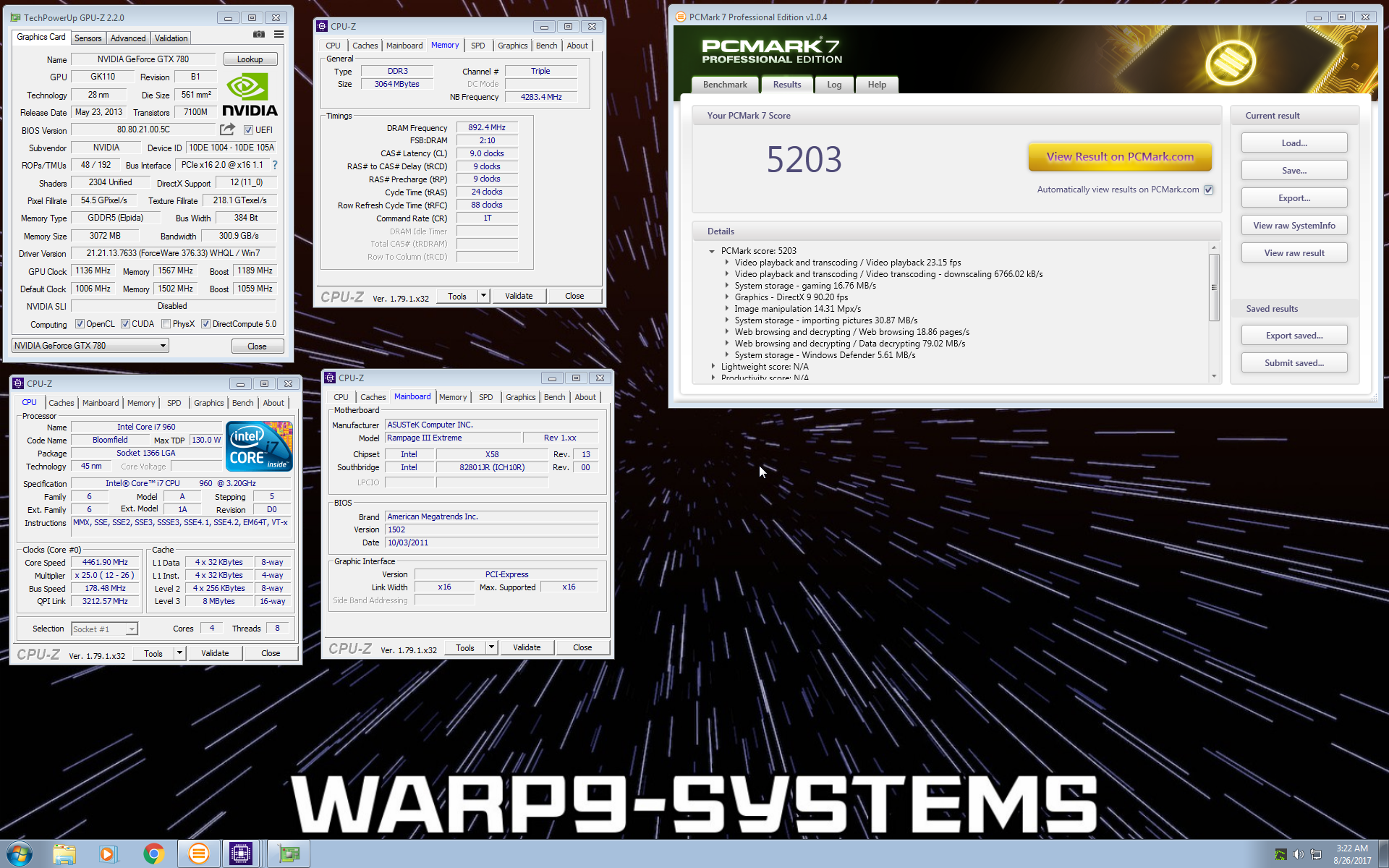Click View Result on PCMark.com button
This screenshot has height=868, width=1389.
click(1120, 157)
